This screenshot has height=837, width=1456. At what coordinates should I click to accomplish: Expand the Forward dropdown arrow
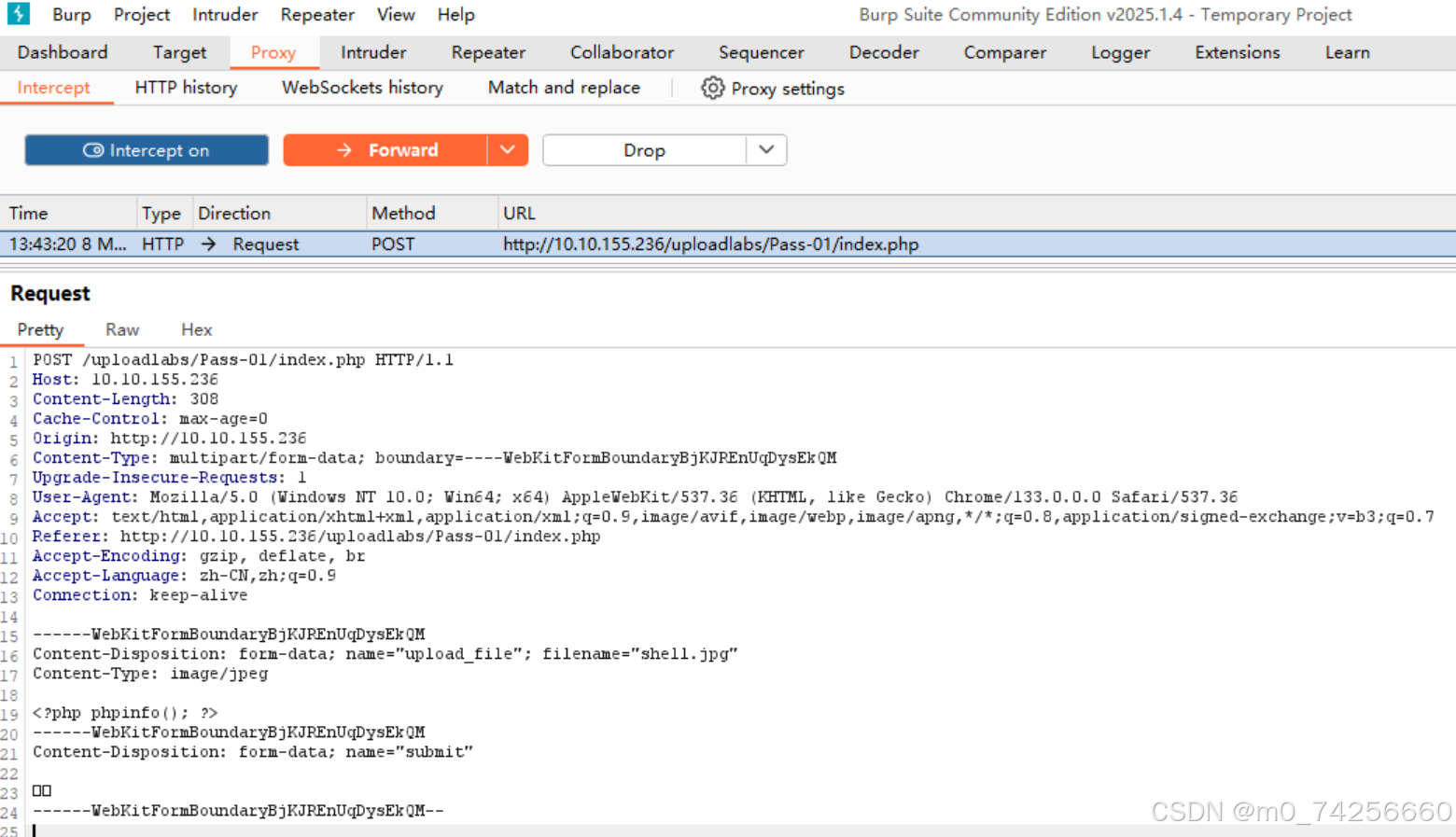pos(508,150)
